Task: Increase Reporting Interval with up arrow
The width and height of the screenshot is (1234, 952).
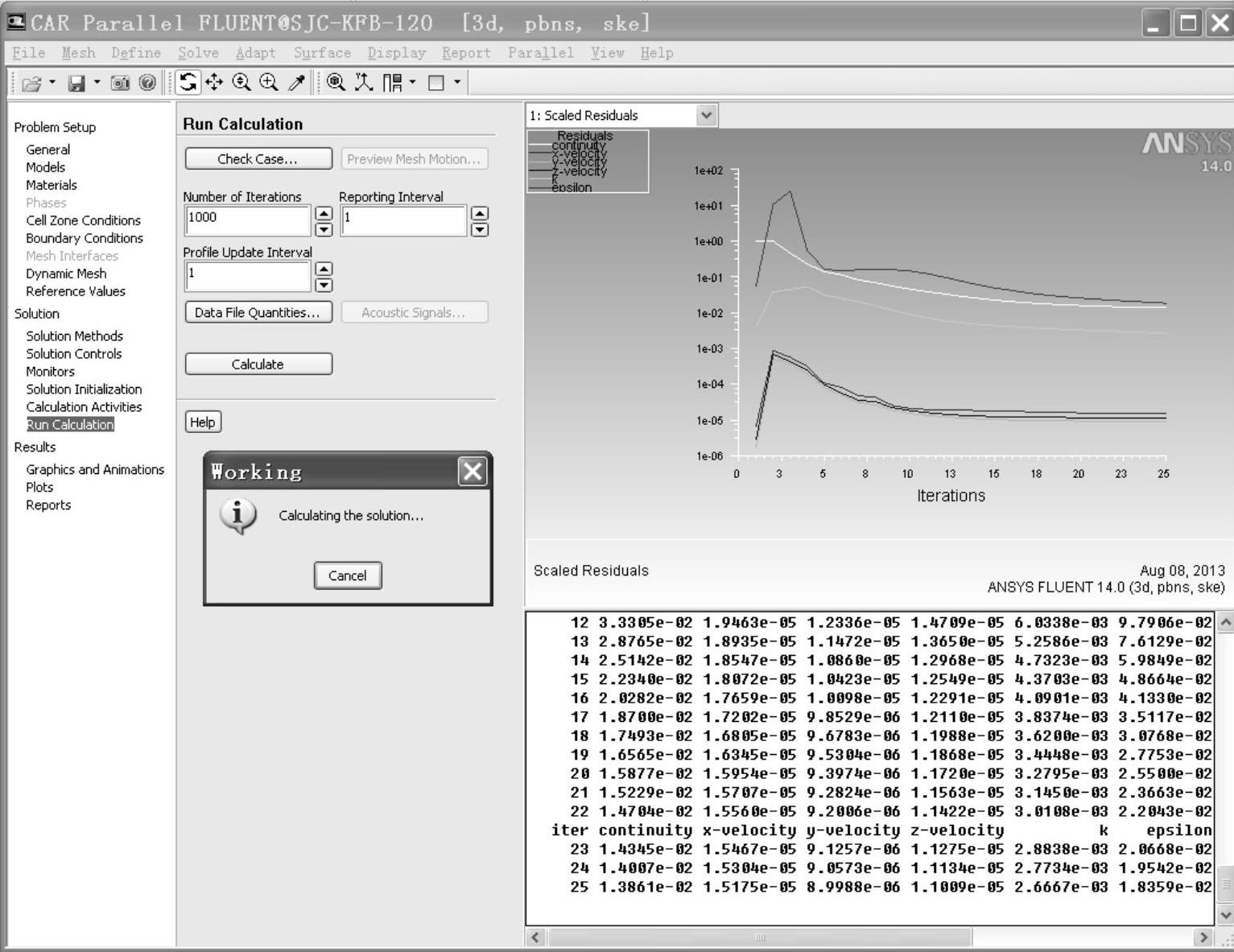Action: 480,213
